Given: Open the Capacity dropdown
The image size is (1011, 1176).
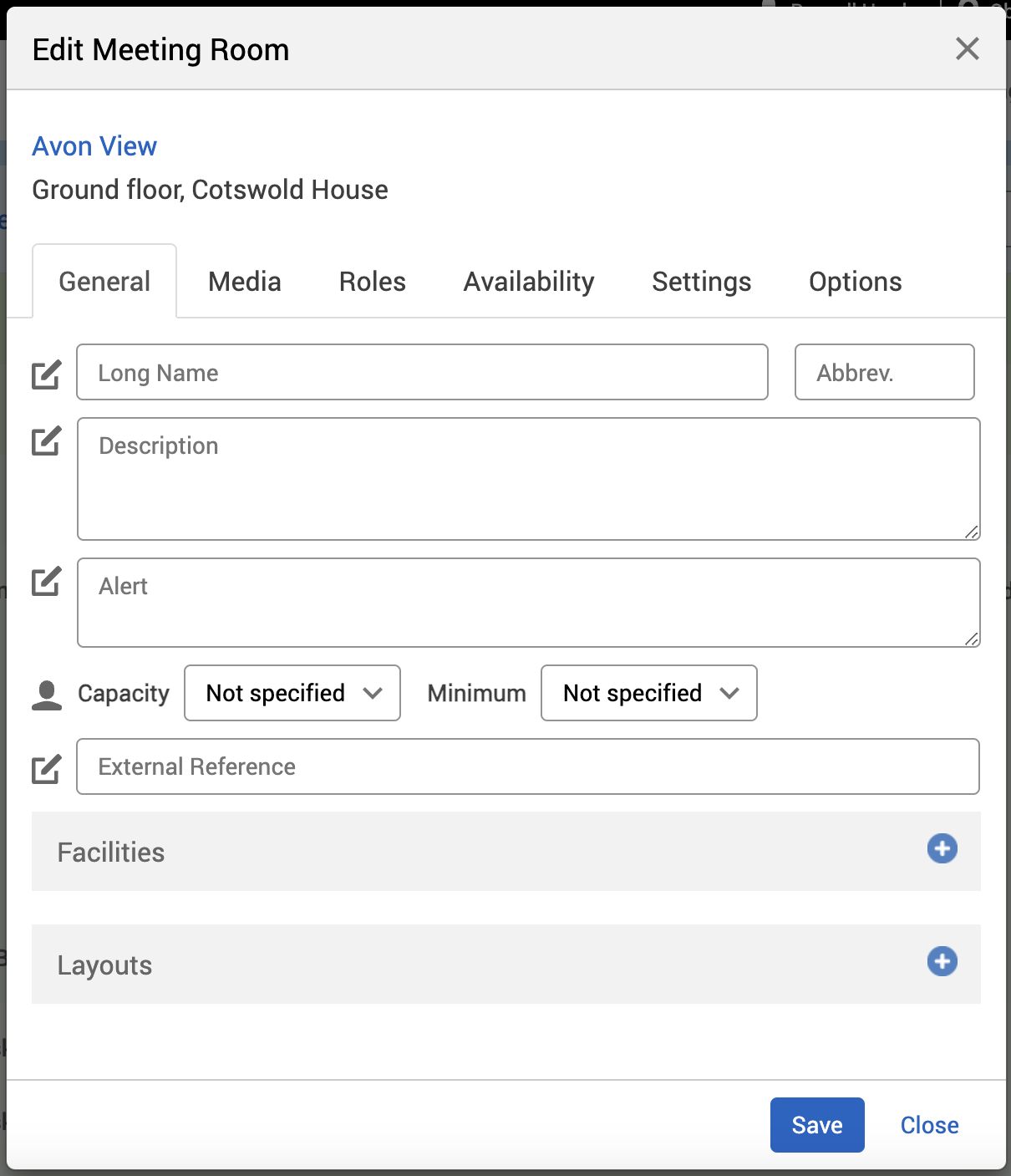Looking at the screenshot, I should pyautogui.click(x=292, y=693).
